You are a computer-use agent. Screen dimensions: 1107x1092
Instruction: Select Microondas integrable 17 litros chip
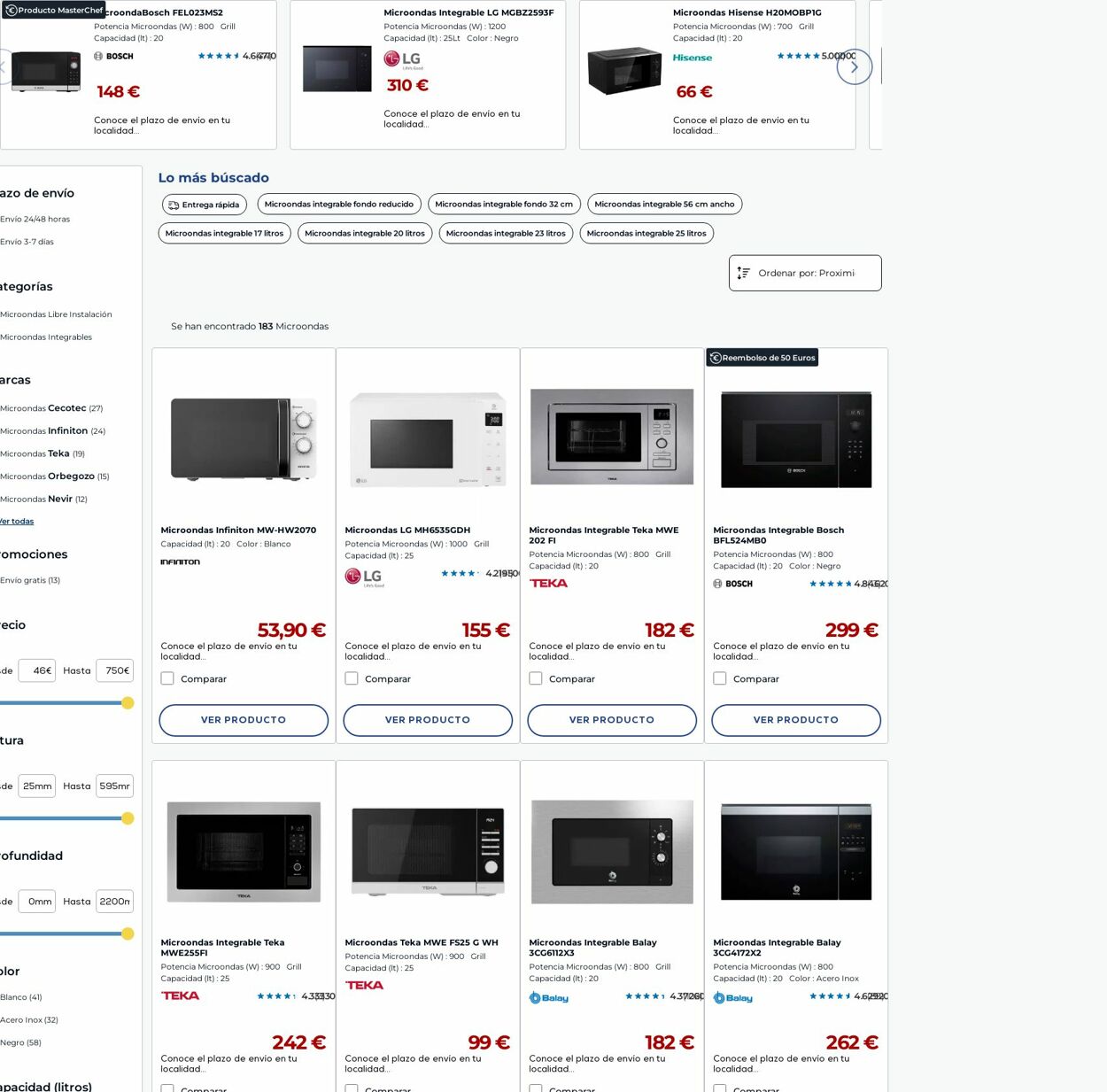pos(224,234)
